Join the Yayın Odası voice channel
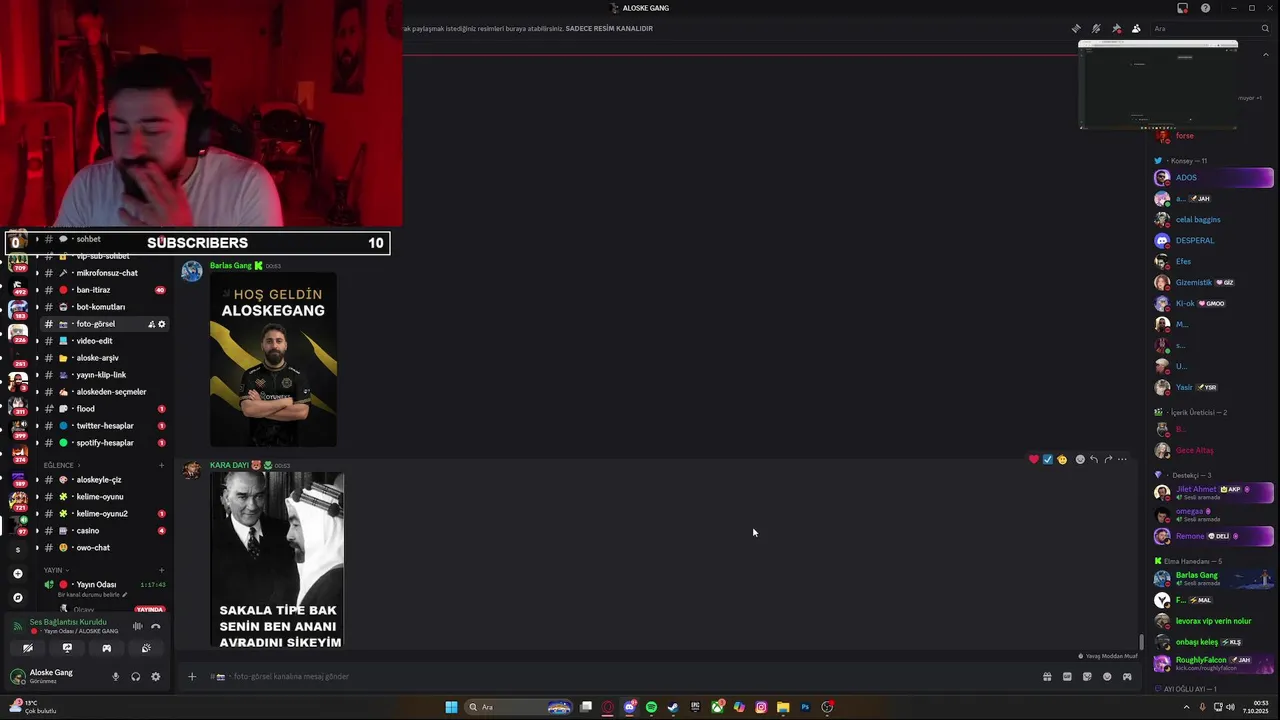 point(104,585)
